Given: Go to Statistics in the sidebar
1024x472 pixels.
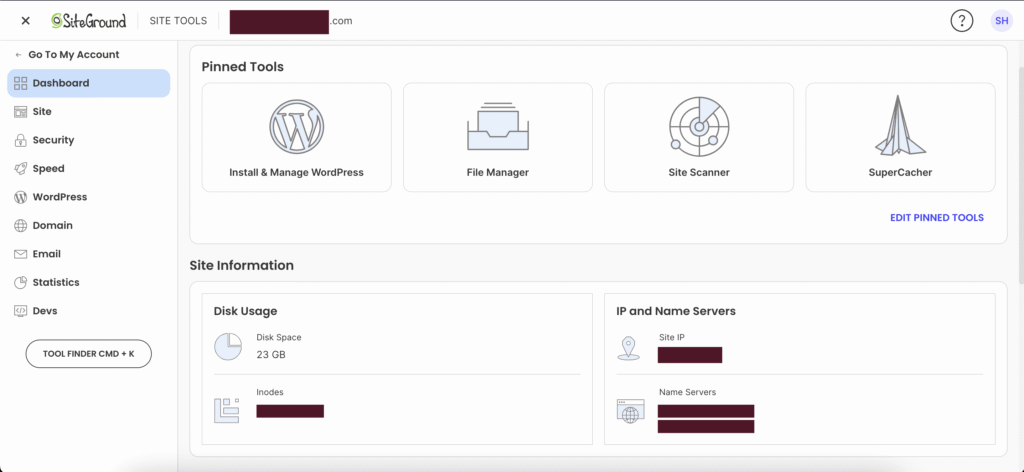Looking at the screenshot, I should click(55, 282).
